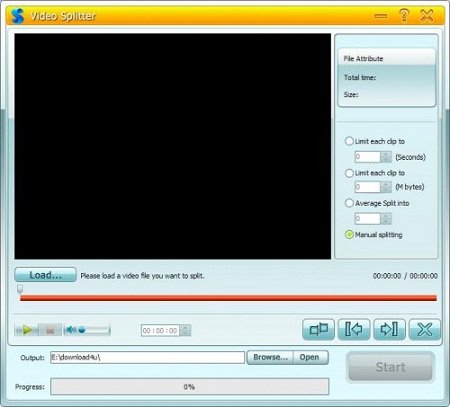Select the Manual splitting radio button
This screenshot has height=407, width=450.
[349, 235]
